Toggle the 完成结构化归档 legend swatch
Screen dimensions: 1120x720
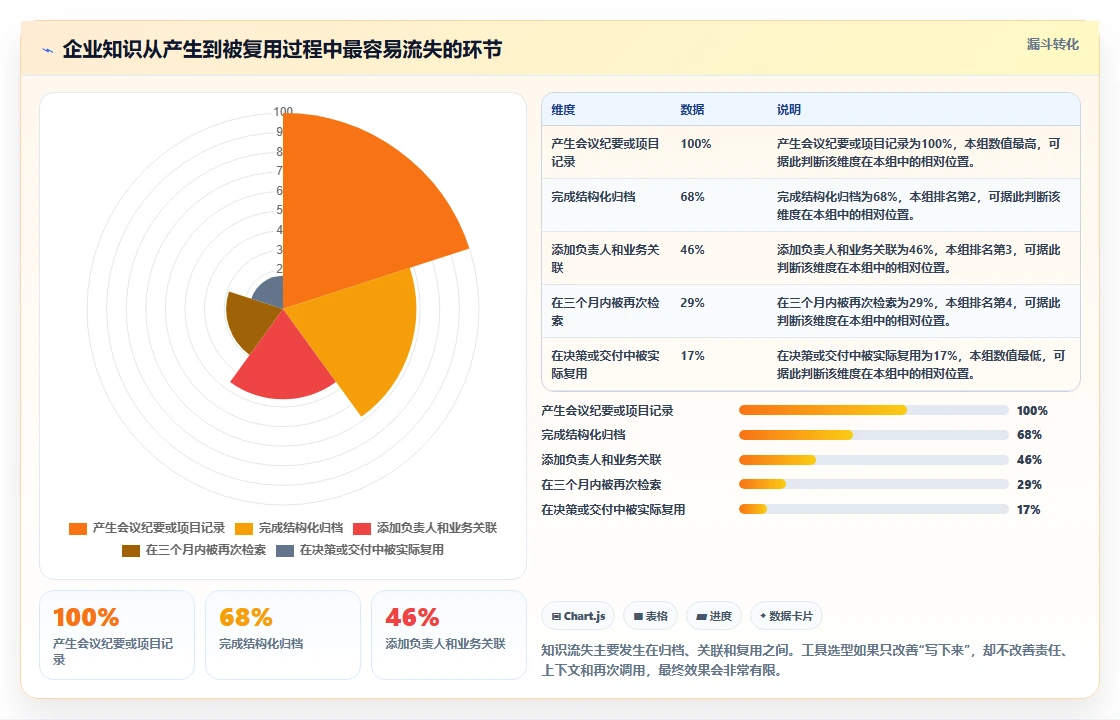click(x=244, y=529)
